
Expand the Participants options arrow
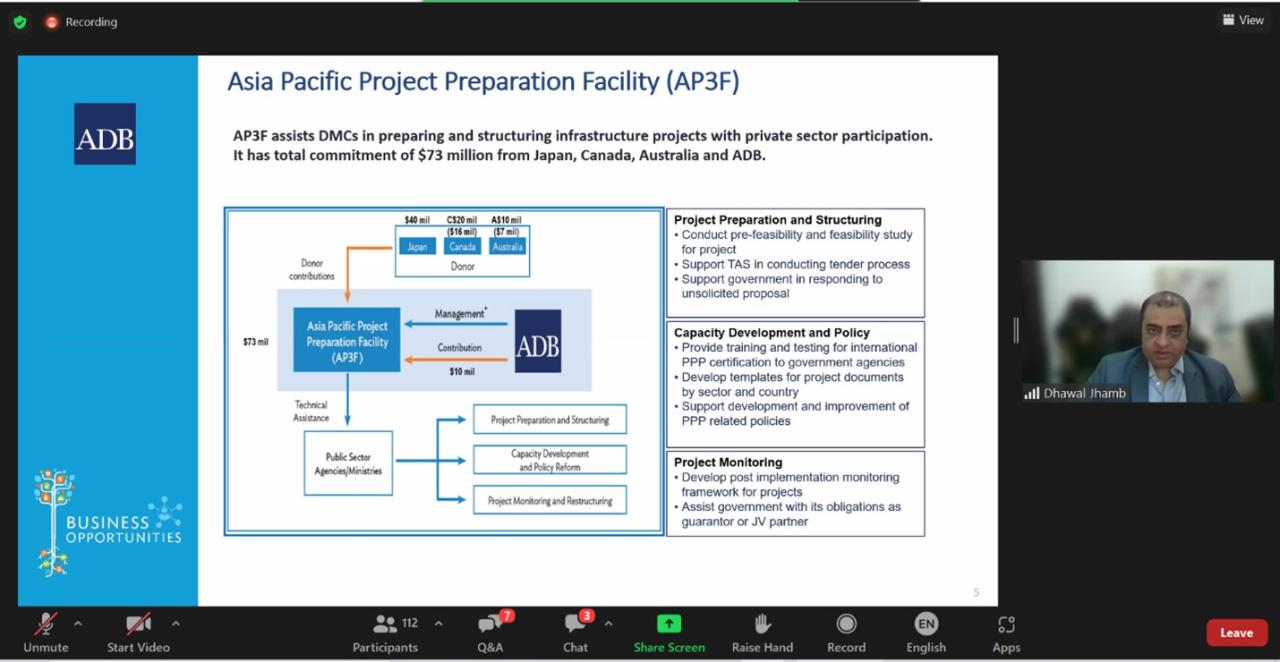438,624
